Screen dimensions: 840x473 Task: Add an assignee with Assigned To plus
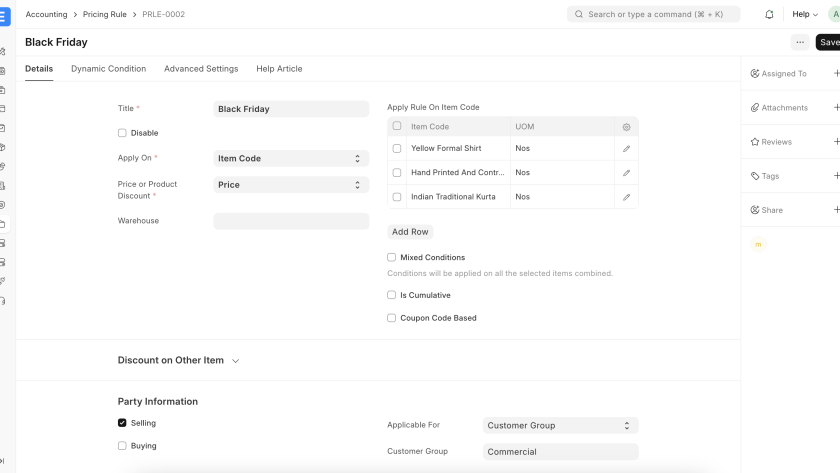(x=836, y=73)
